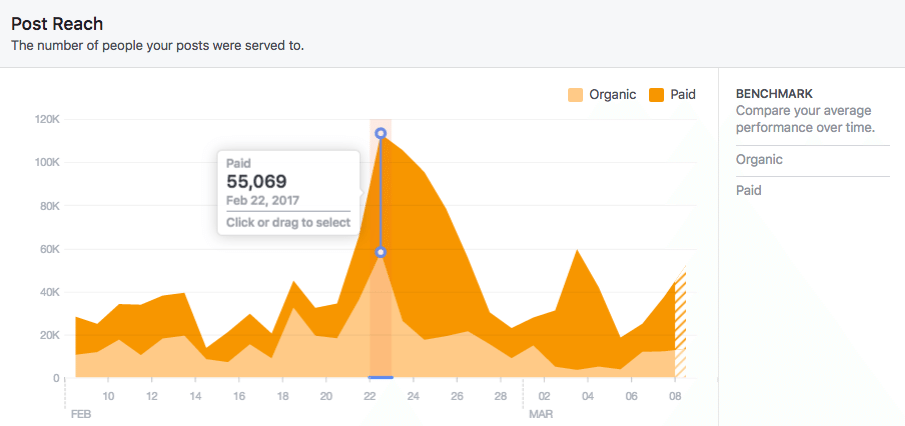
Task: Select the date label 26 on x-axis
Action: (457, 396)
